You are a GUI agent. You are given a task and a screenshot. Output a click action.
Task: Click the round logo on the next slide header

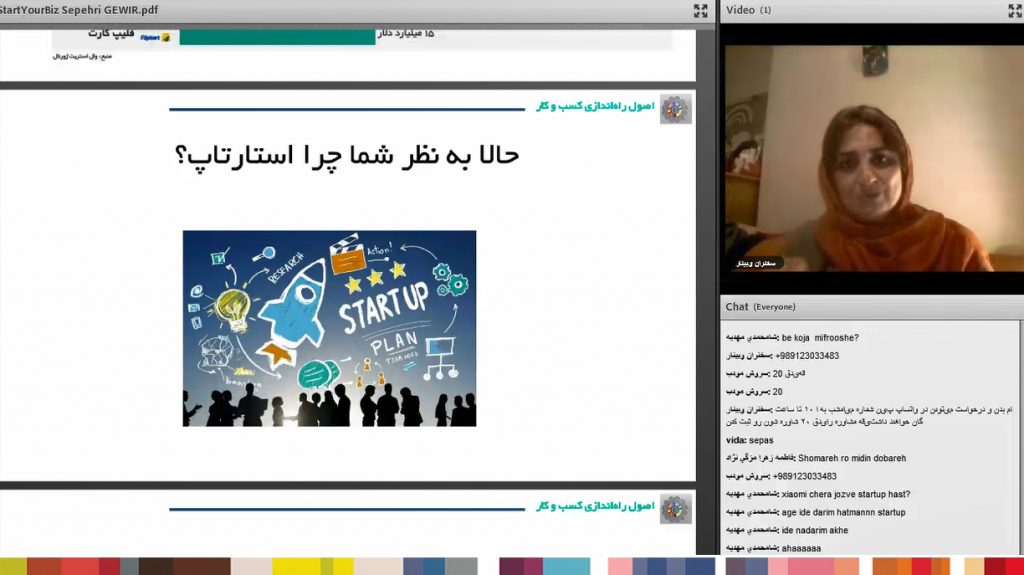point(675,508)
